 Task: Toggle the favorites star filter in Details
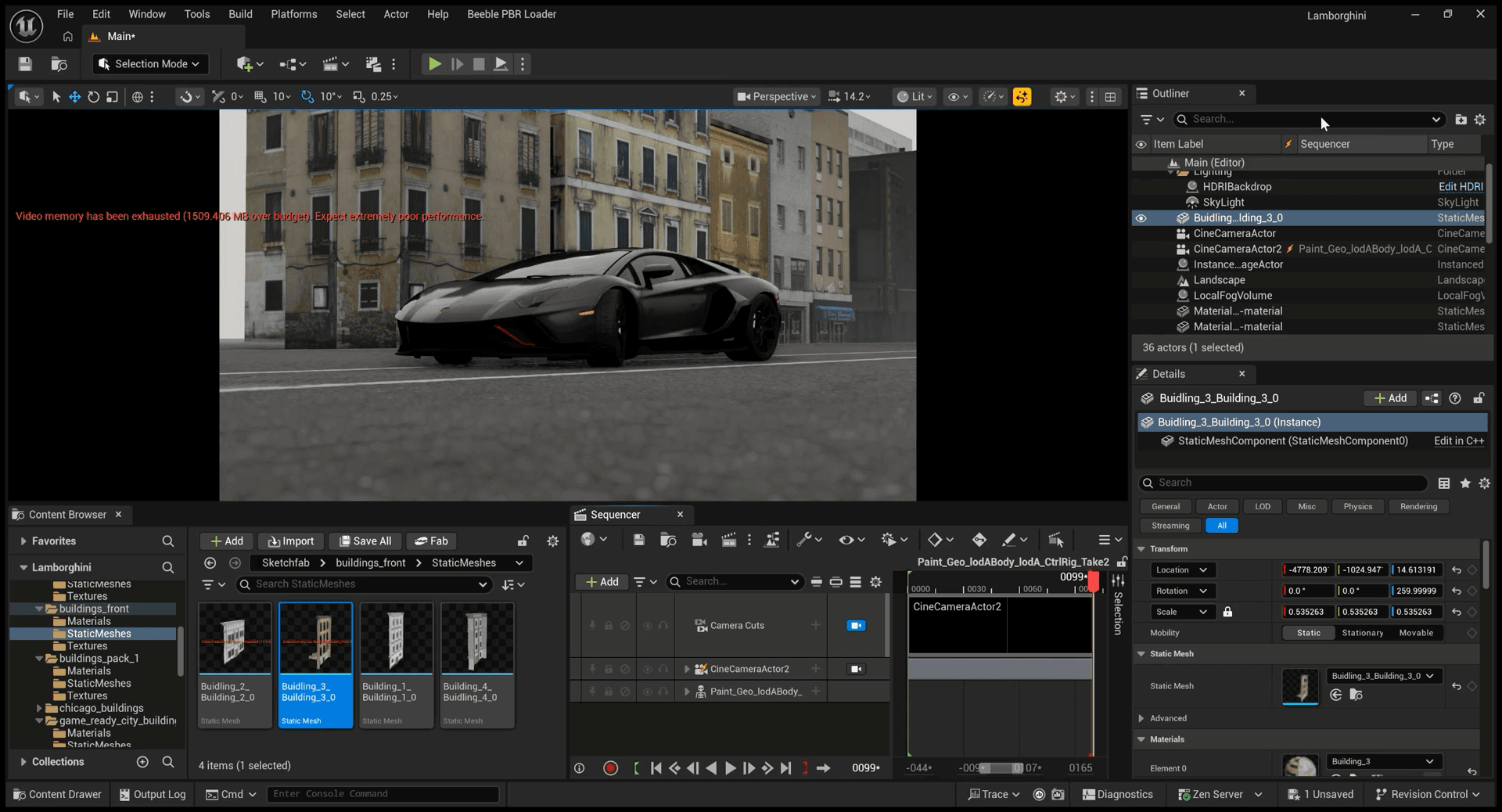(x=1465, y=483)
